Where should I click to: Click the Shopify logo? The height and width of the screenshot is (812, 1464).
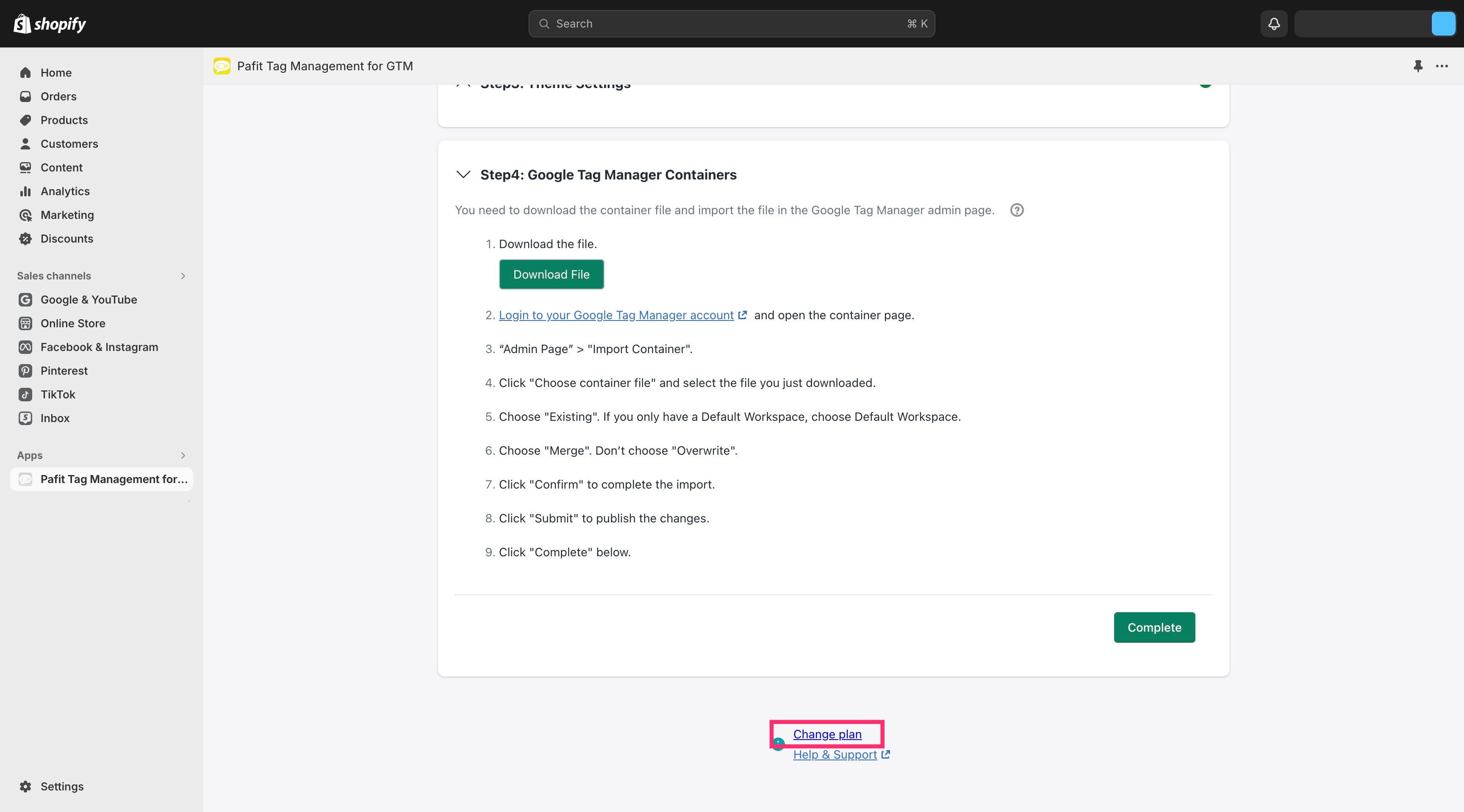click(50, 24)
